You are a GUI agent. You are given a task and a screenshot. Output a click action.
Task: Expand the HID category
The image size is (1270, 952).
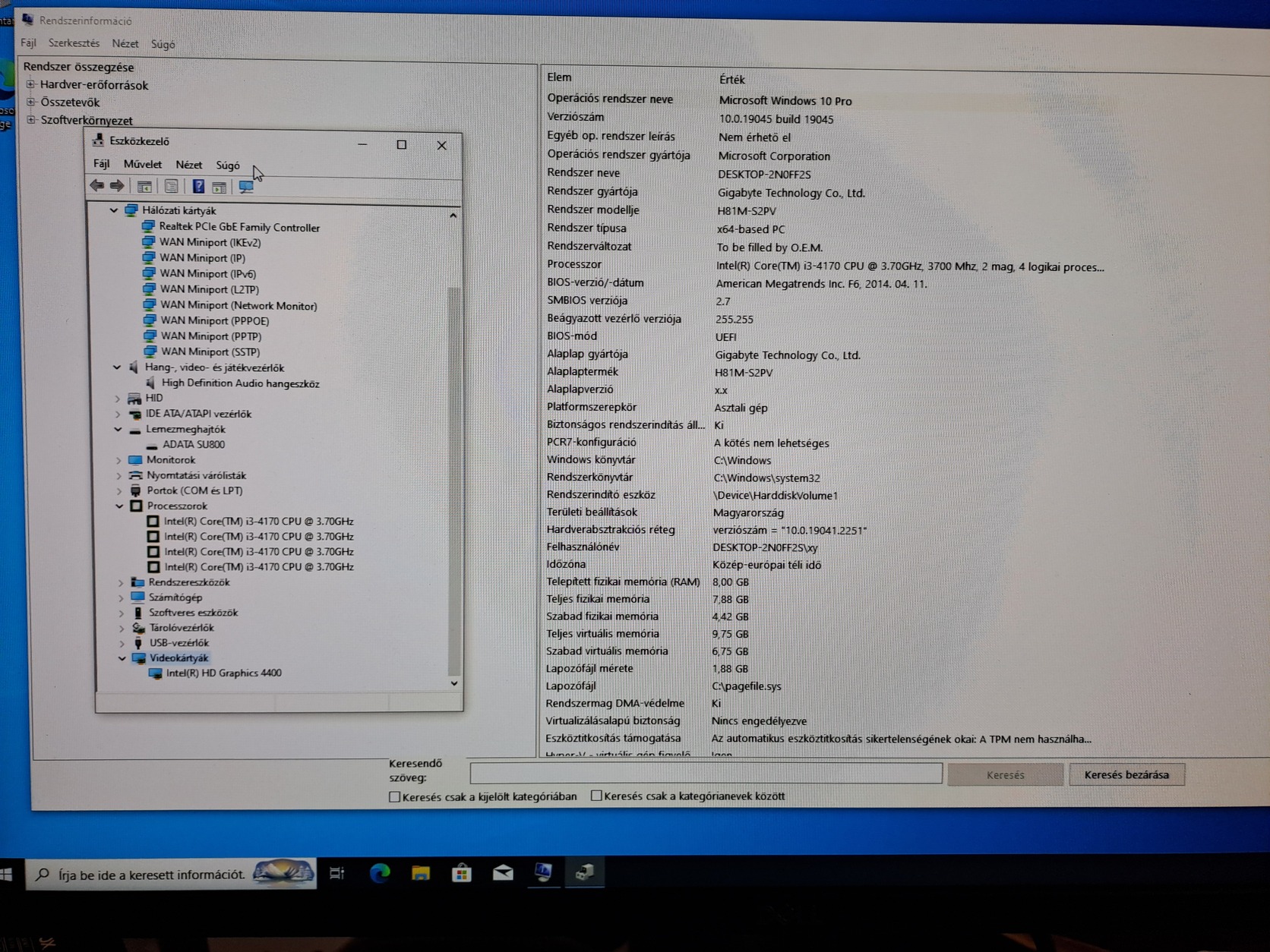[118, 398]
